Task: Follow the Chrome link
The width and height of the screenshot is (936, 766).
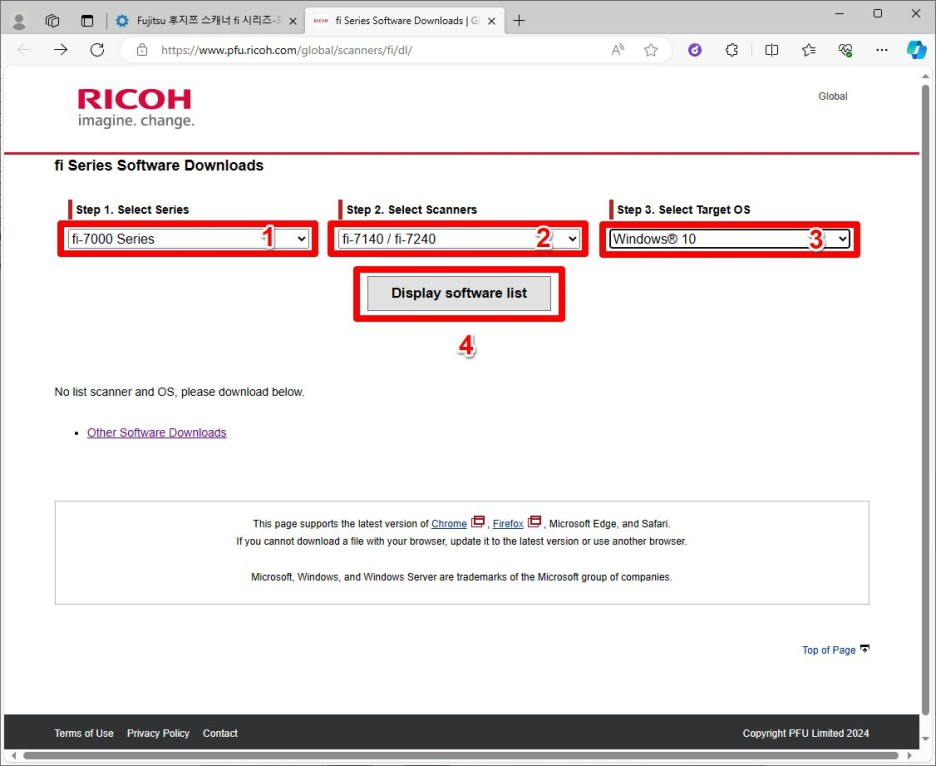Action: click(x=449, y=524)
